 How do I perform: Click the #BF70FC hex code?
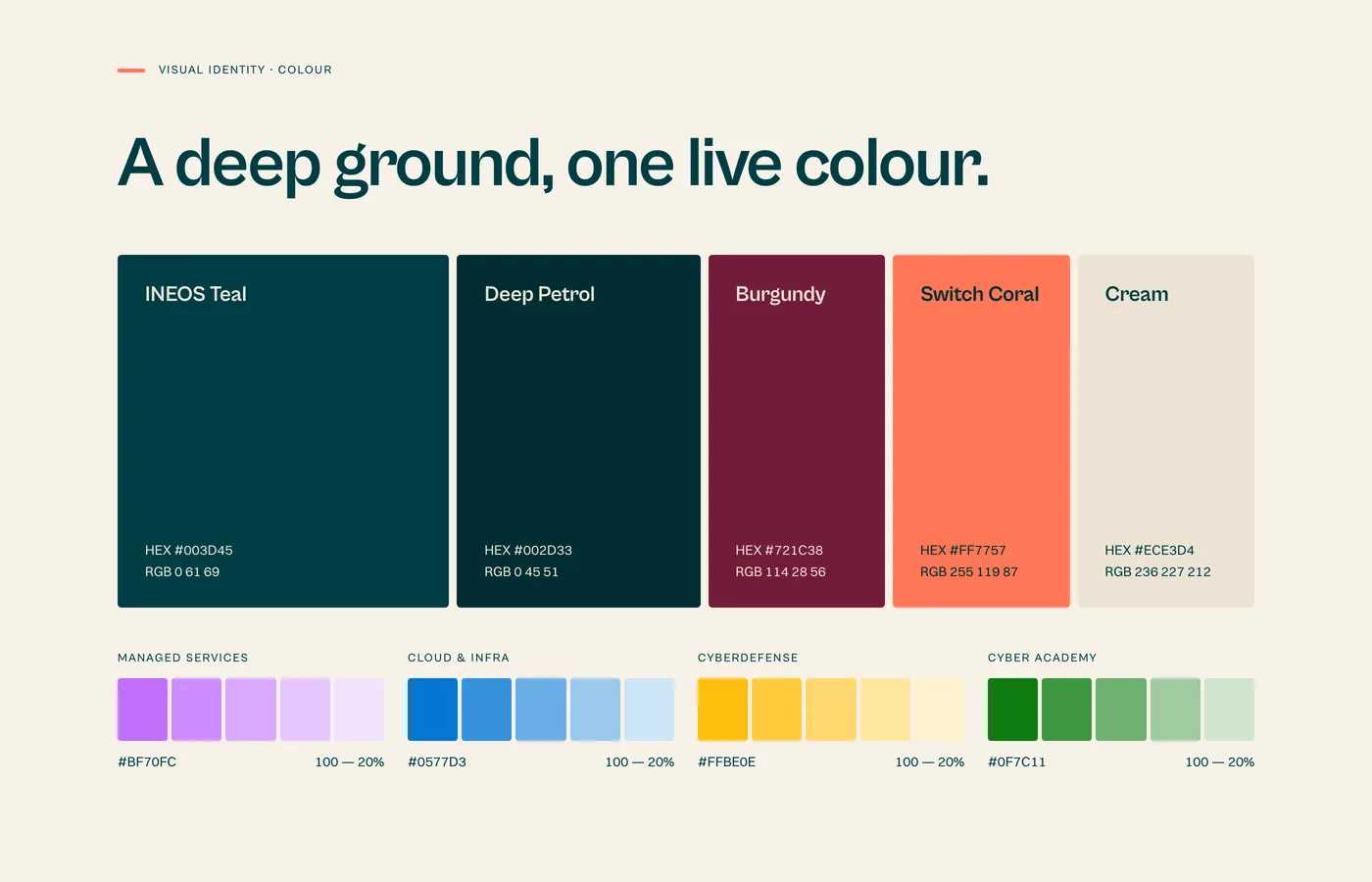coord(147,761)
